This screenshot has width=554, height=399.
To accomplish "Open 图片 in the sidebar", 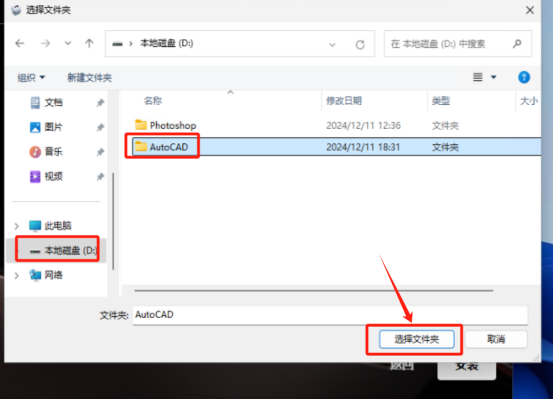I will 46,127.
